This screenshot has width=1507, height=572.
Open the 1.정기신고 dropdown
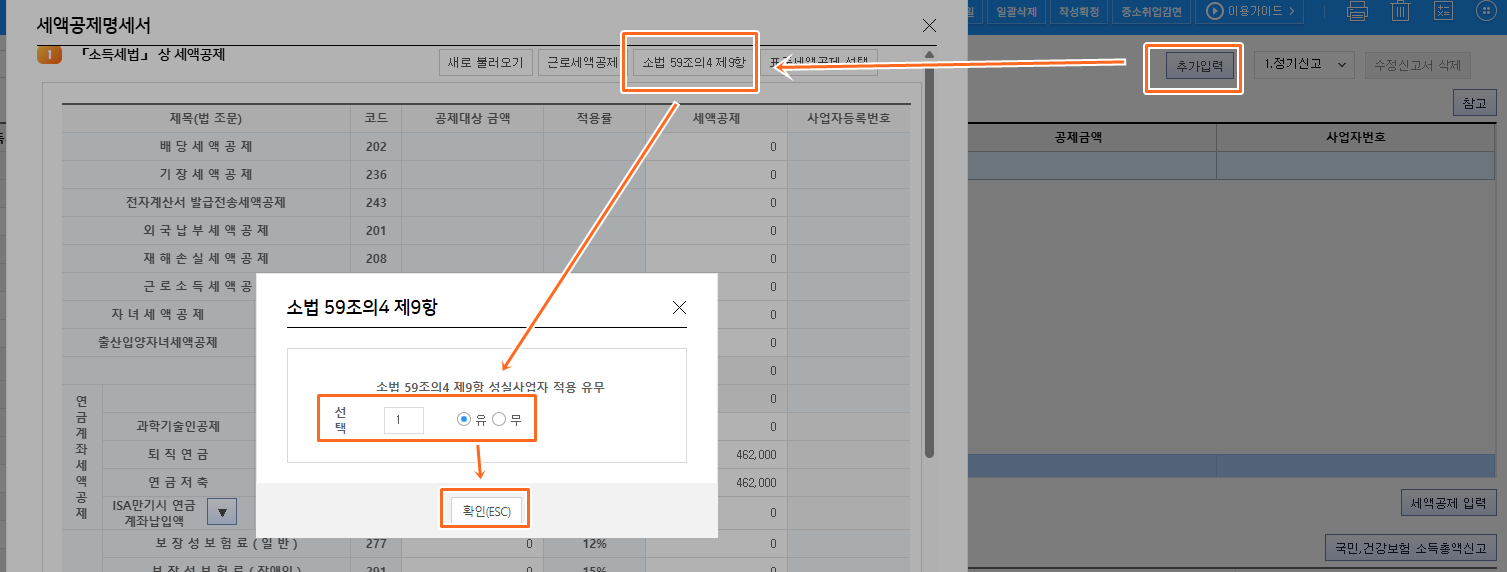click(x=1304, y=64)
